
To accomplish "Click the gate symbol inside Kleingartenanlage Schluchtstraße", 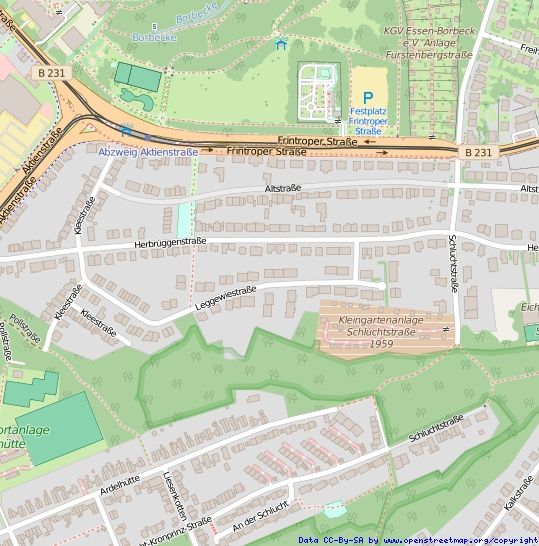I will tap(445, 329).
